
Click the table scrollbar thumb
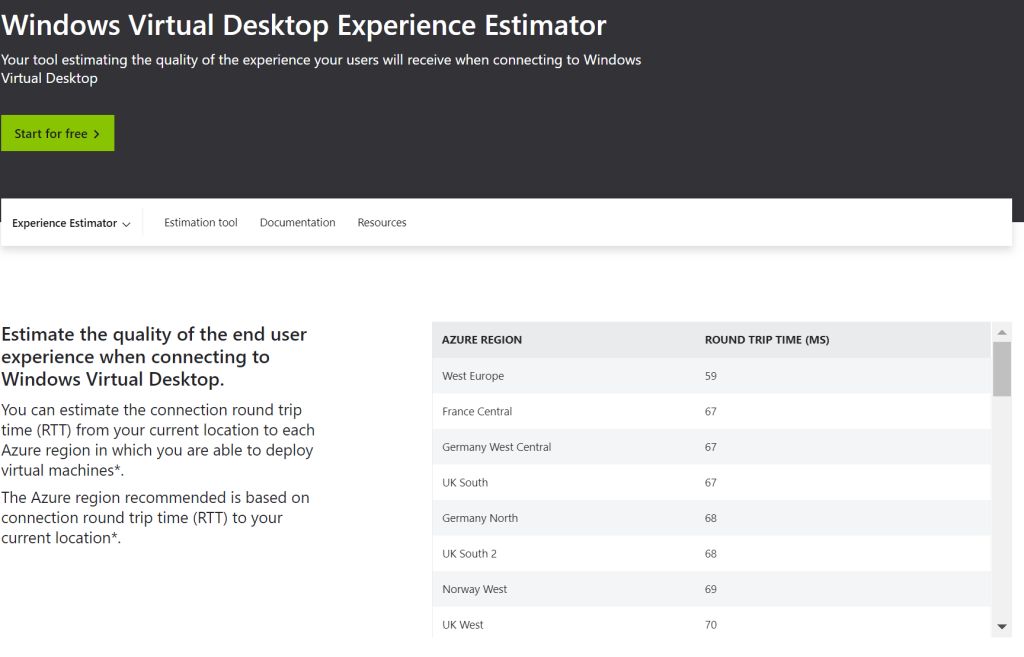tap(1002, 369)
